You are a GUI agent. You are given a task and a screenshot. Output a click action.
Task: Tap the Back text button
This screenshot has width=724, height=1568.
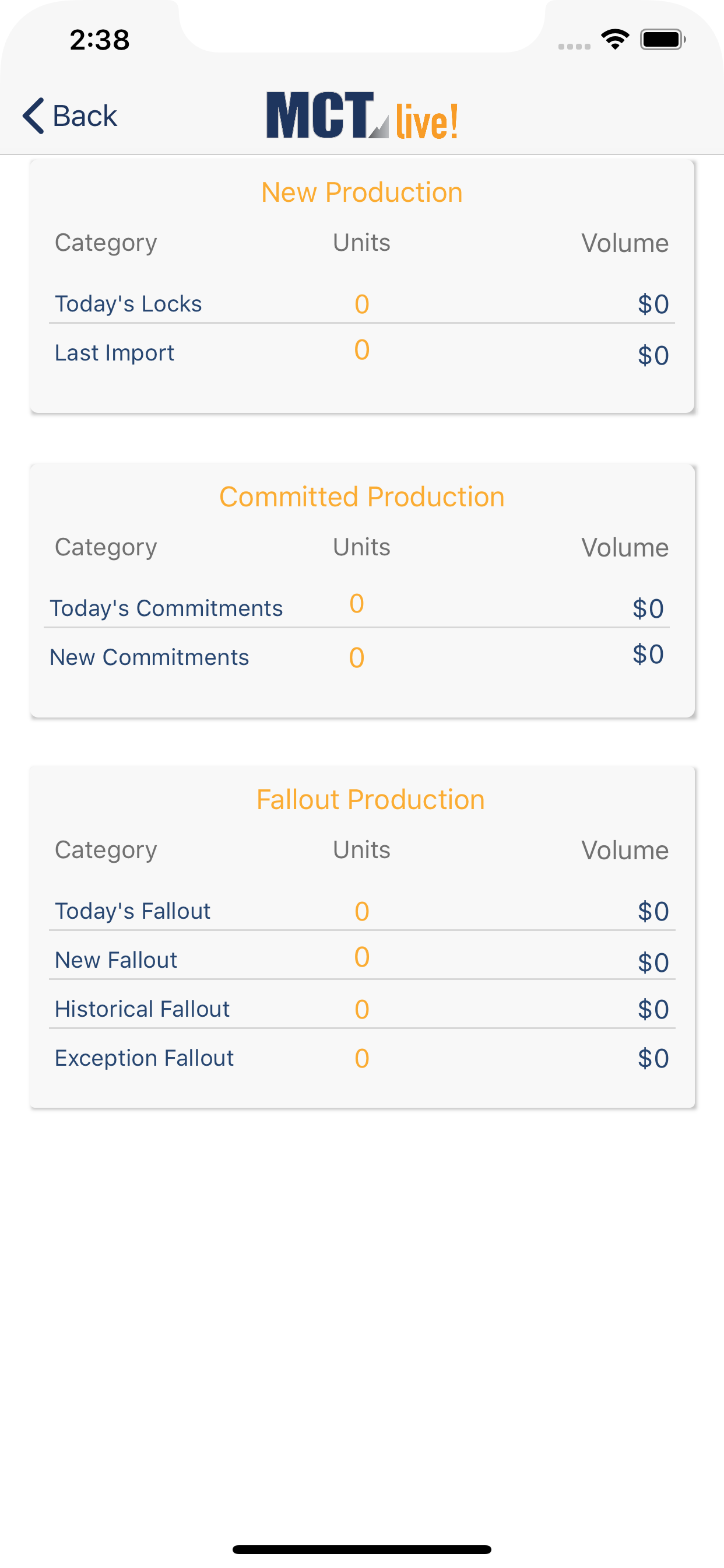85,116
